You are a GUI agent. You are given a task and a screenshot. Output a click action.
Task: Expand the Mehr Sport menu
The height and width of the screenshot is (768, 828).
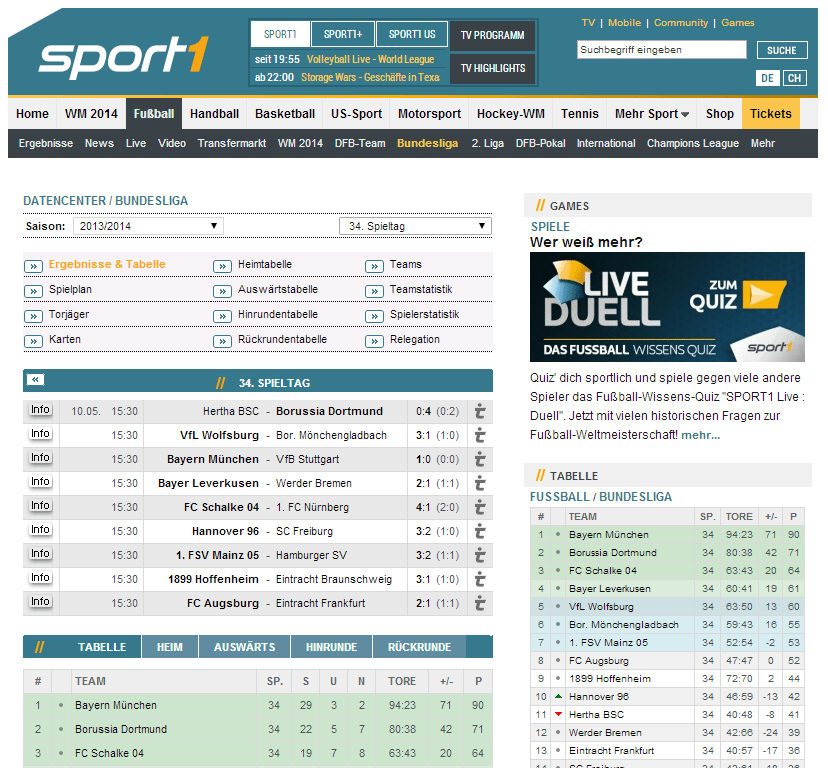652,114
